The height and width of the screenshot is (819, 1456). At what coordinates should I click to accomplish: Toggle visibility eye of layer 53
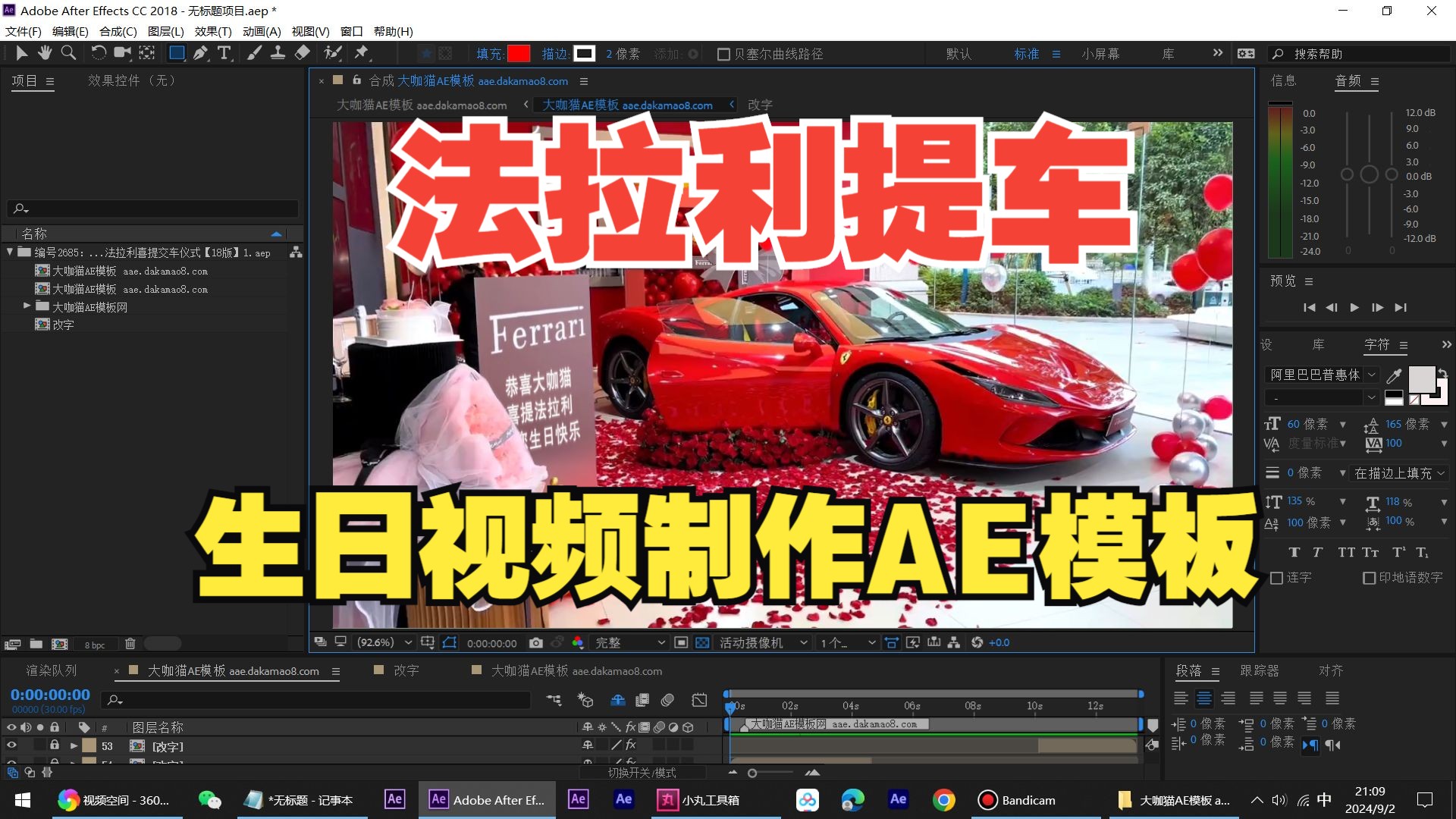(x=11, y=745)
